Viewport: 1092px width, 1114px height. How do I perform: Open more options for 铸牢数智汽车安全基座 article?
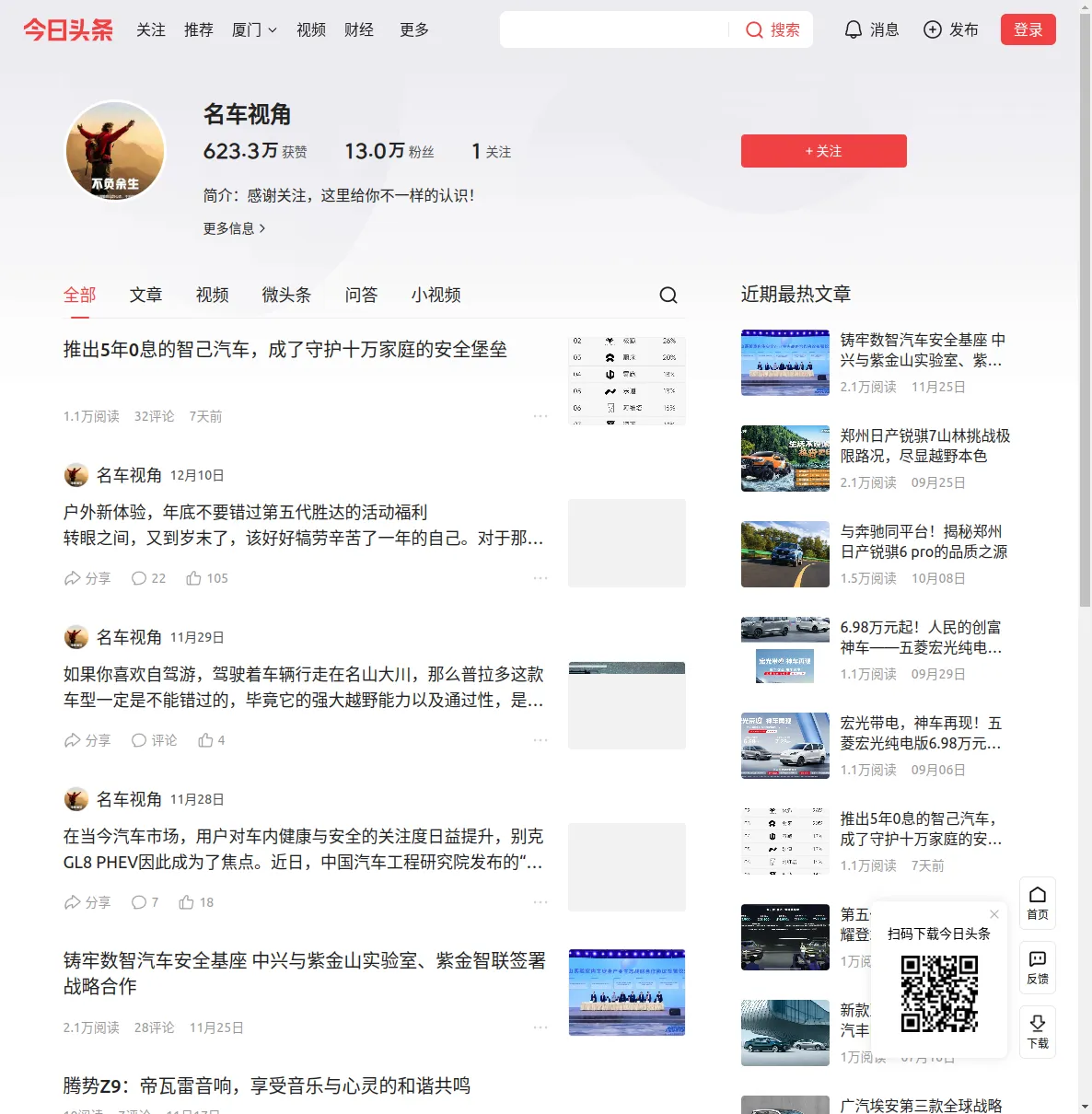(540, 1027)
